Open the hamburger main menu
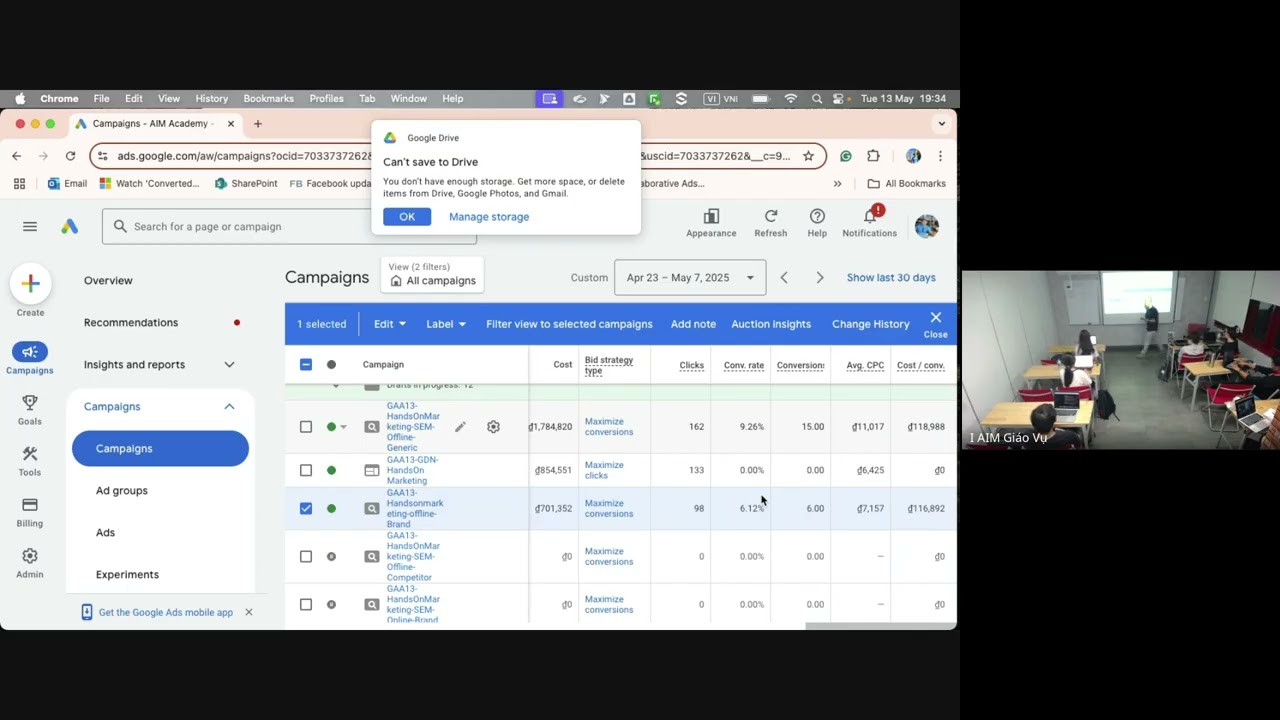 (x=30, y=227)
